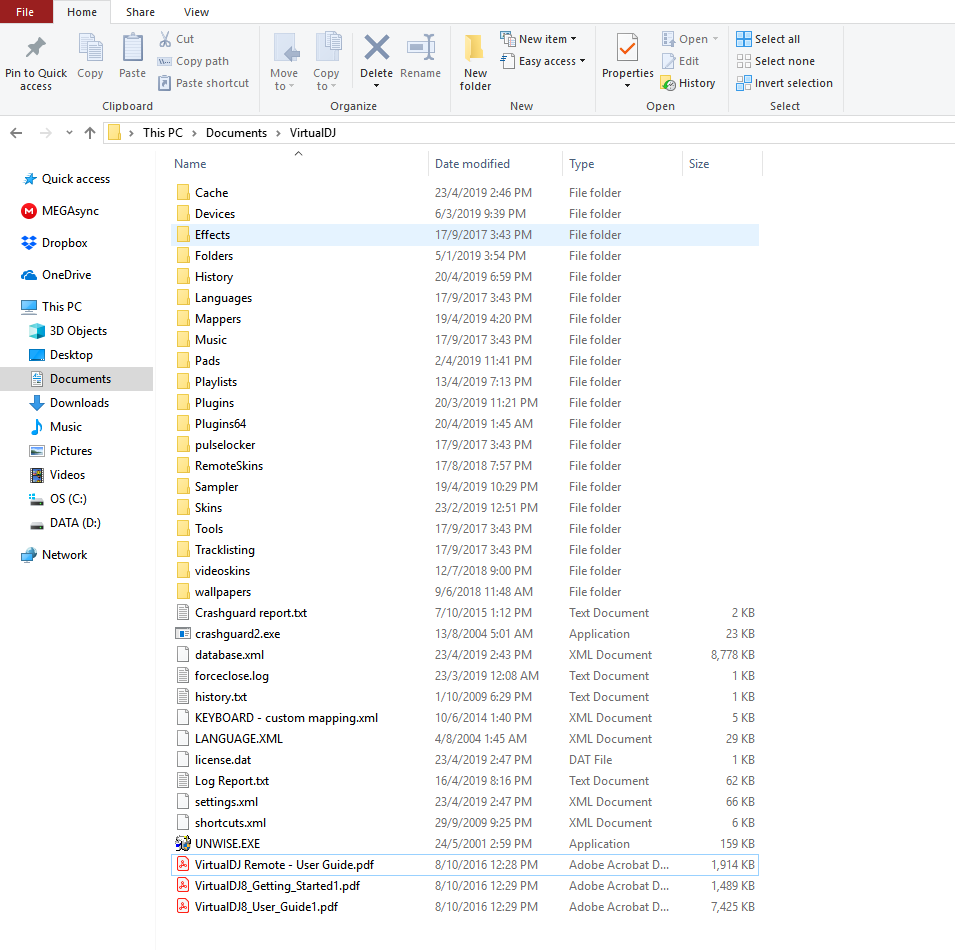Screen dimensions: 955x950
Task: Open the New item dropdown
Action: tap(539, 39)
